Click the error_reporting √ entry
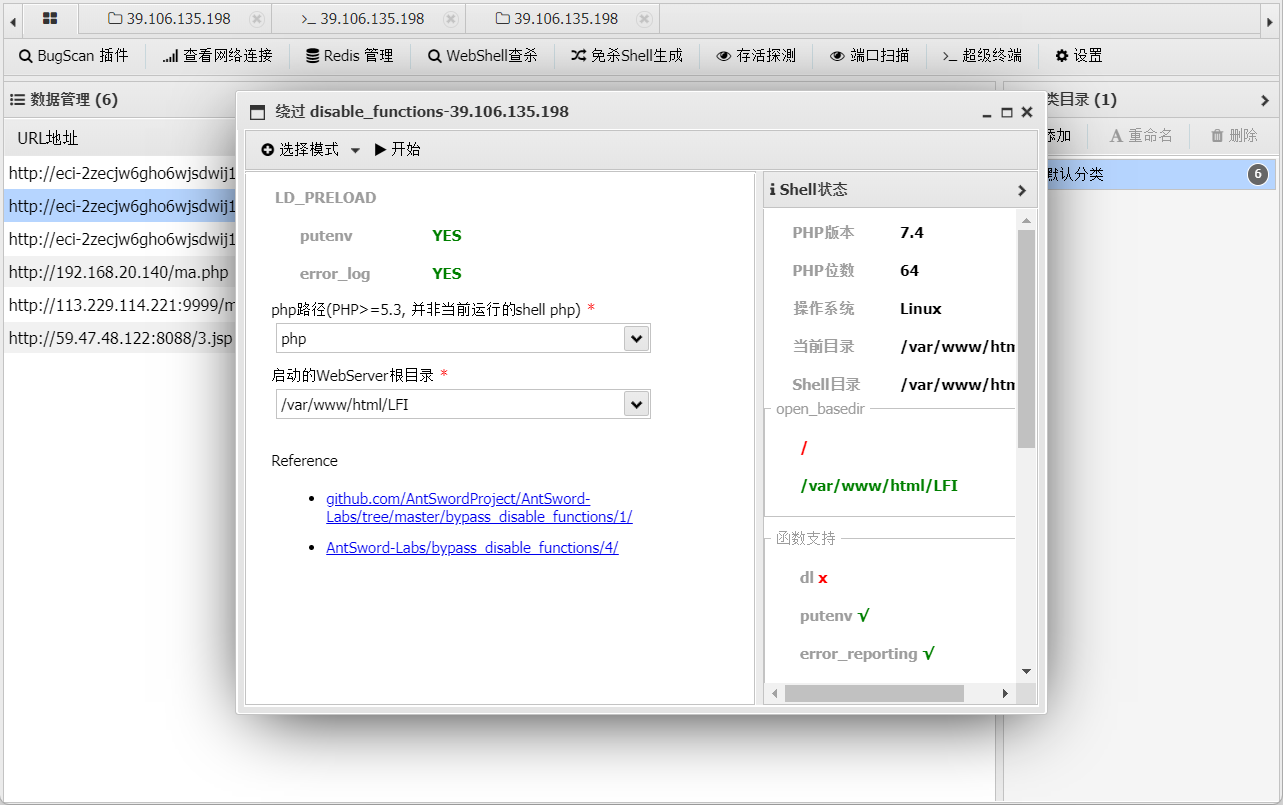This screenshot has height=805, width=1283. 867,654
